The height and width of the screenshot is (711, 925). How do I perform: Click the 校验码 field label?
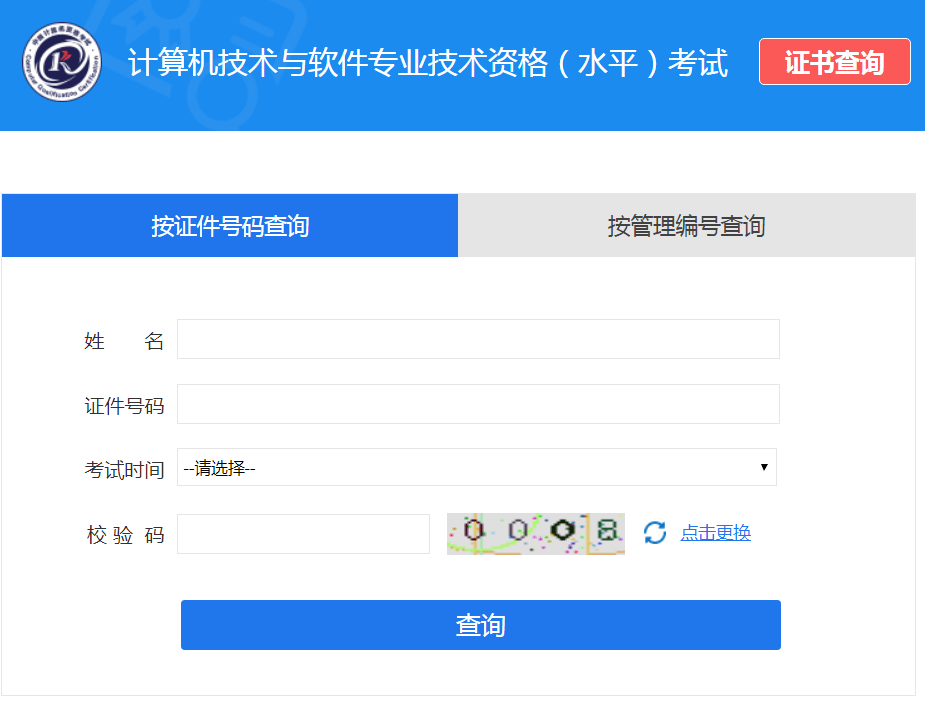(x=124, y=535)
